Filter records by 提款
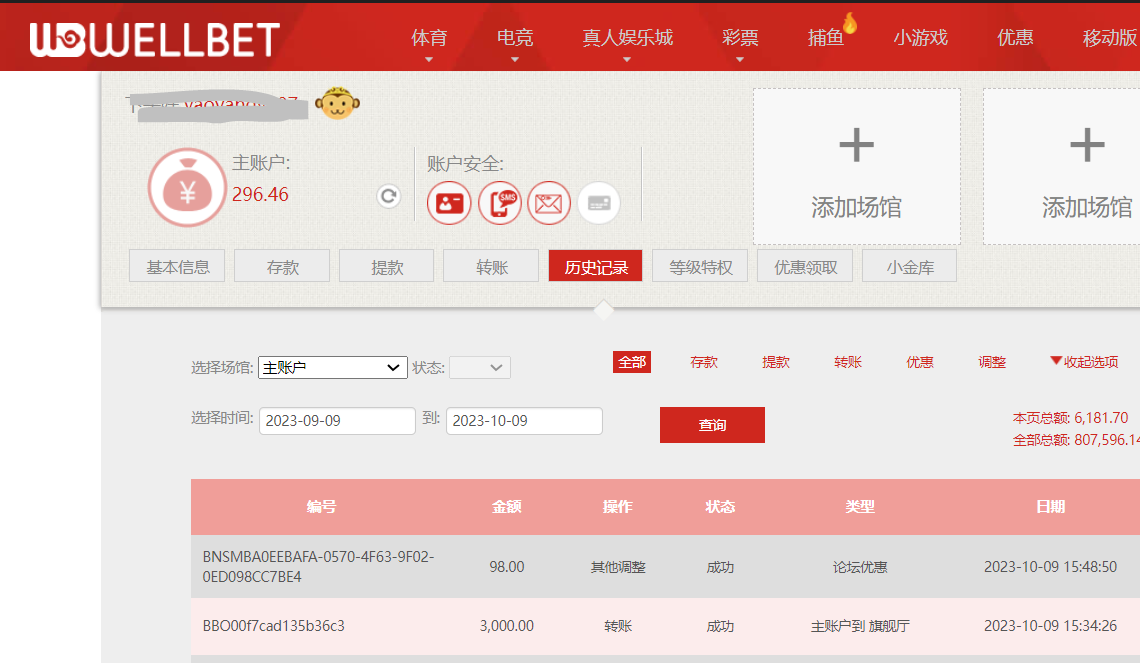Screen dimensions: 1140x663 click(776, 362)
